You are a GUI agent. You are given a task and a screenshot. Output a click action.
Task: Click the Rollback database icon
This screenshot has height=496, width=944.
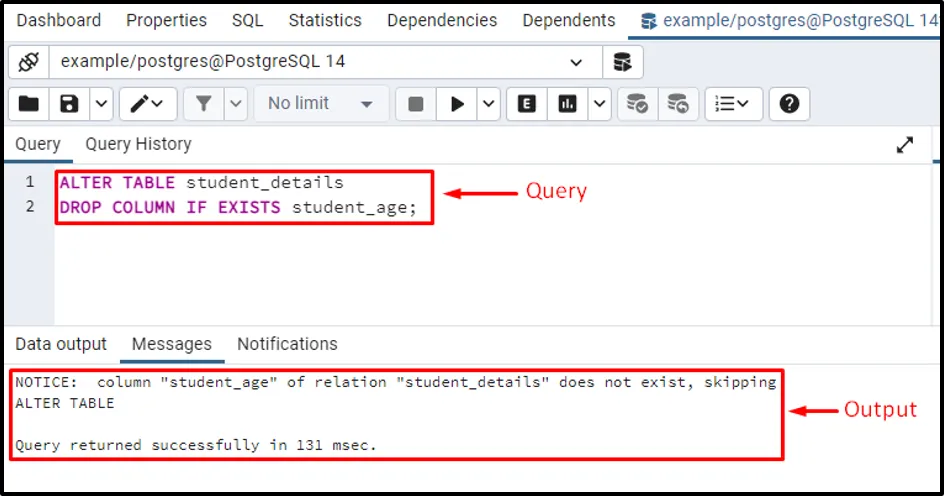pyautogui.click(x=677, y=104)
